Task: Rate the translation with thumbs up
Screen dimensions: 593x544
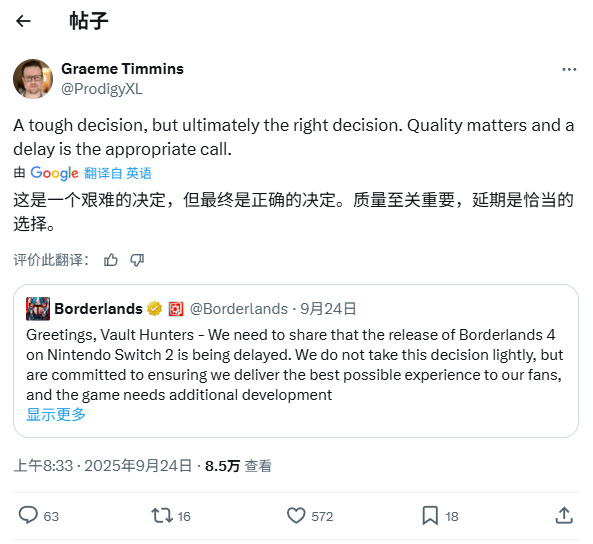Action: pyautogui.click(x=111, y=260)
